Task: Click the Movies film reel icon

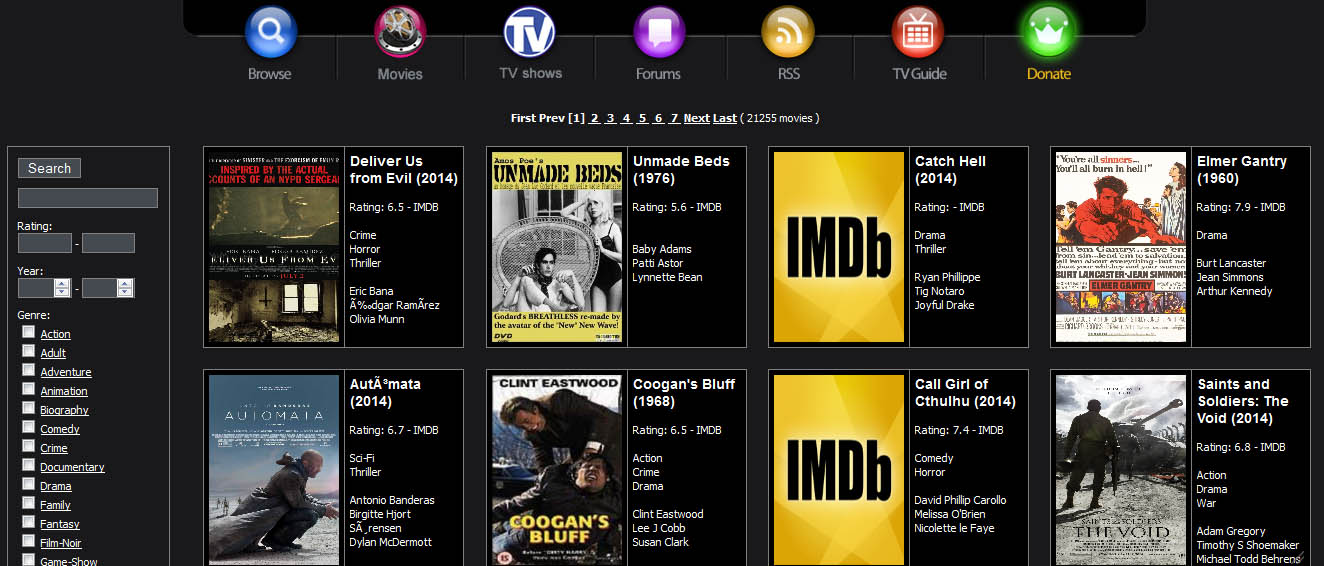Action: tap(400, 32)
